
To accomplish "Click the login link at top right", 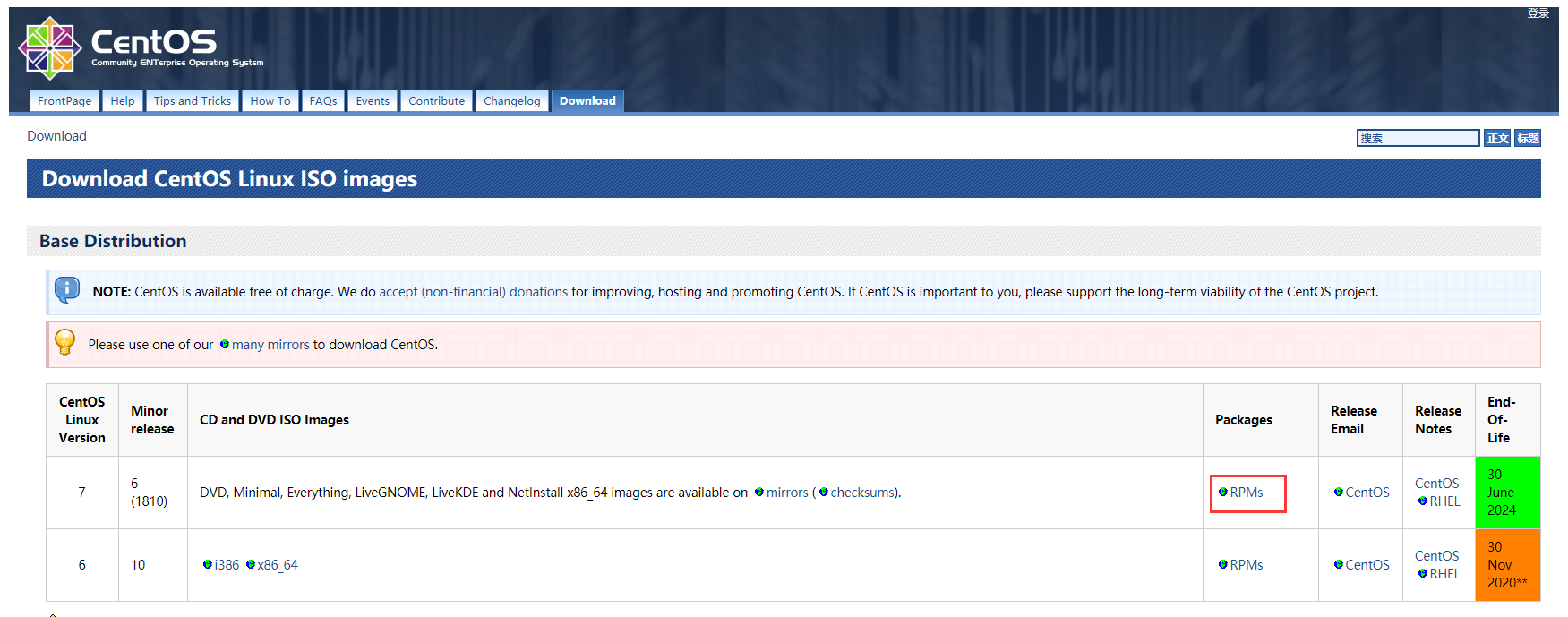I will click(x=1538, y=13).
